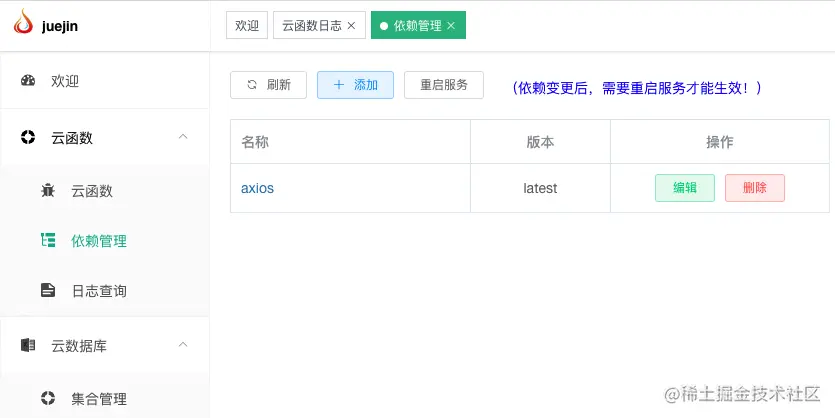Click the 添加 button
This screenshot has width=835, height=418.
[356, 85]
